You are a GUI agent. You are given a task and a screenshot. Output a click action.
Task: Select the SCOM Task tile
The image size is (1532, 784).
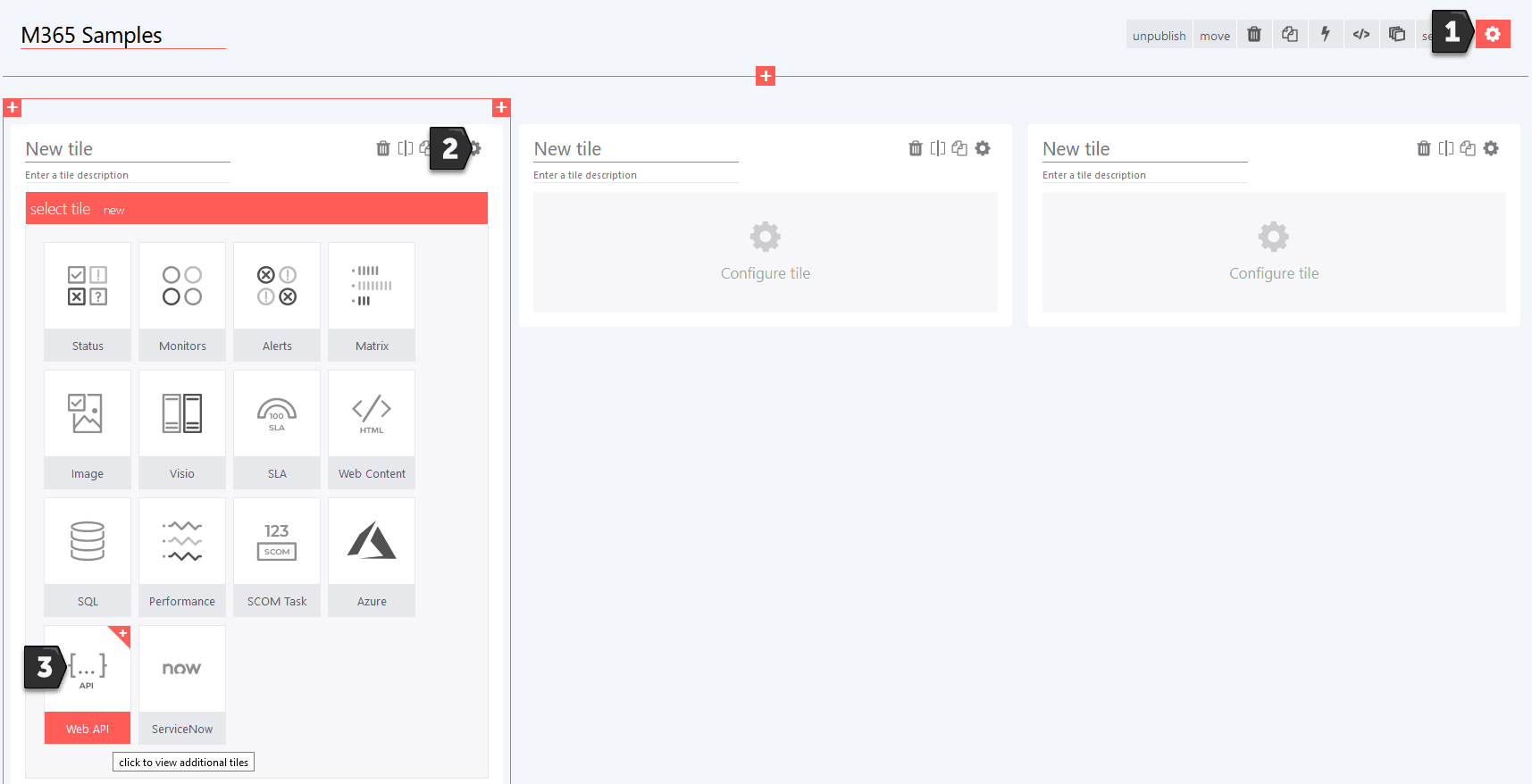coord(277,557)
